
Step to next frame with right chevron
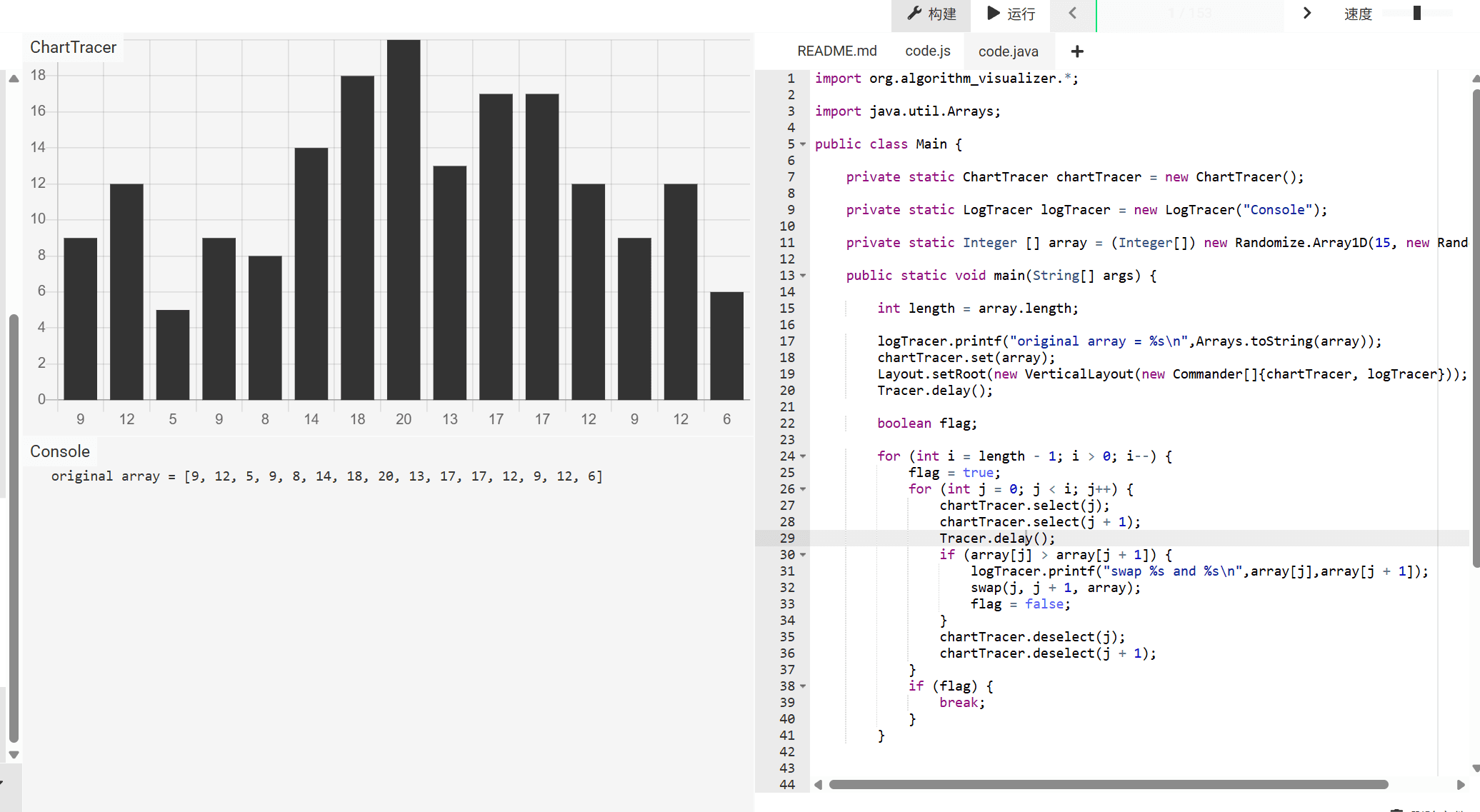coord(1306,14)
